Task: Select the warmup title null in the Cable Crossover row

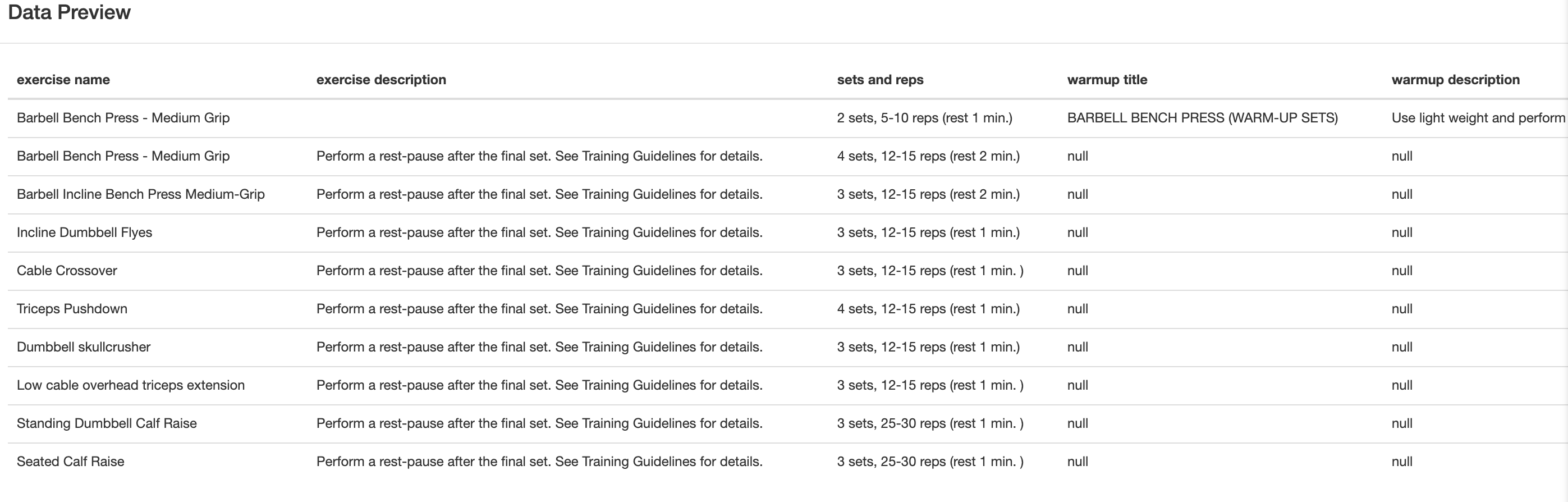Action: (x=1078, y=271)
